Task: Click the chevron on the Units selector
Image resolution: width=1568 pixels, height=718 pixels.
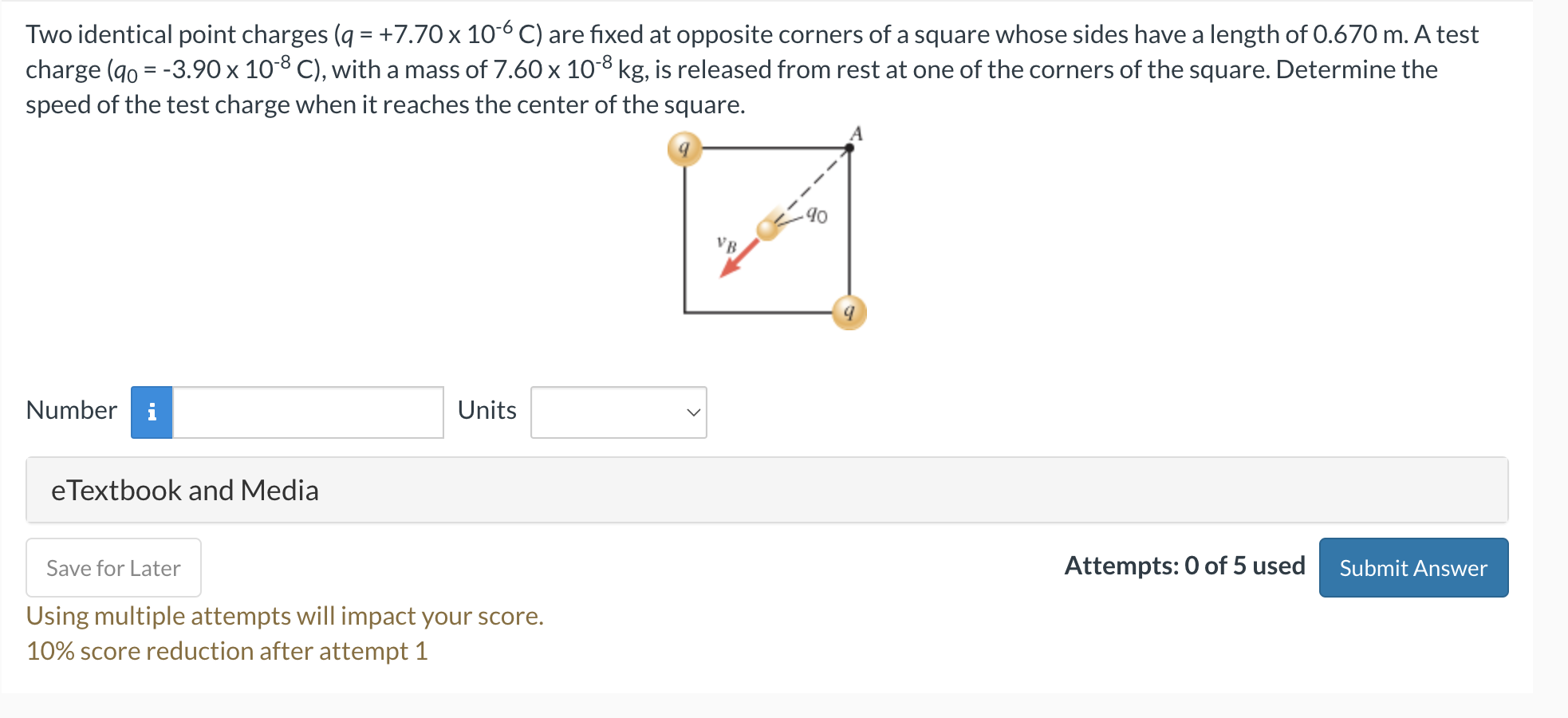Action: pyautogui.click(x=692, y=412)
